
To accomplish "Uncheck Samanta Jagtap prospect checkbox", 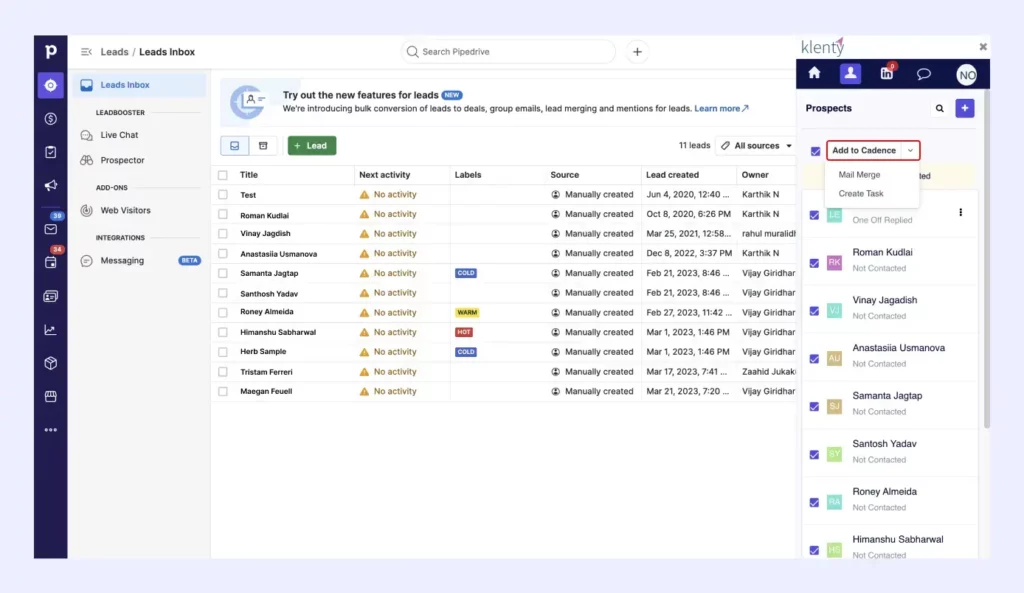I will pyautogui.click(x=814, y=406).
